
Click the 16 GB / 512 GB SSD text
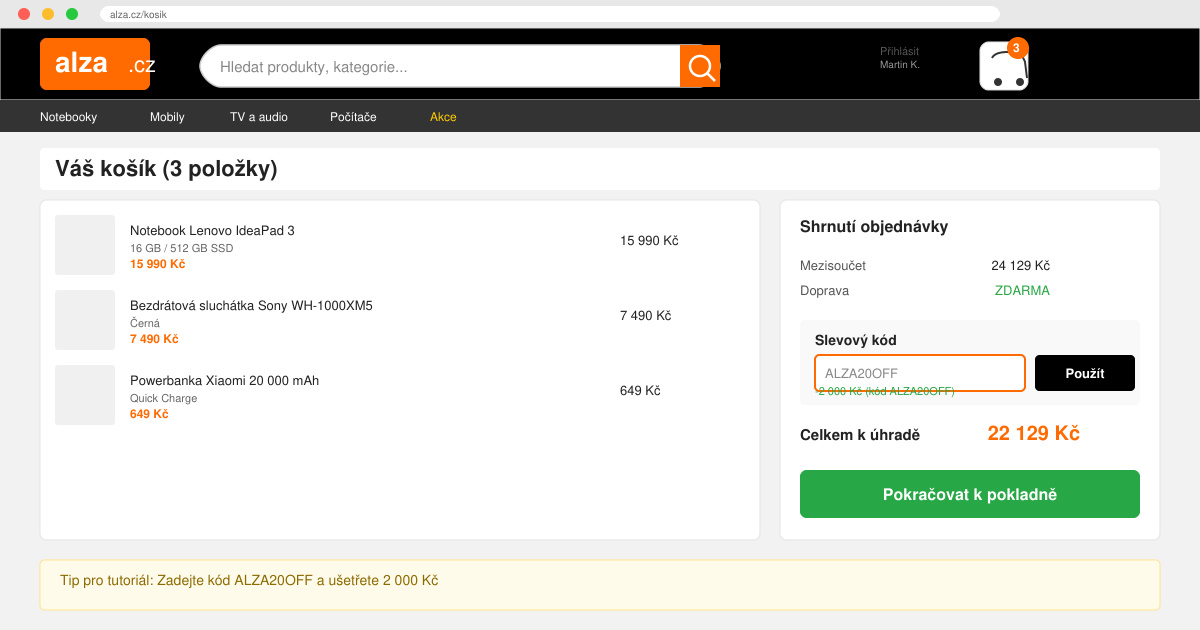pyautogui.click(x=181, y=248)
